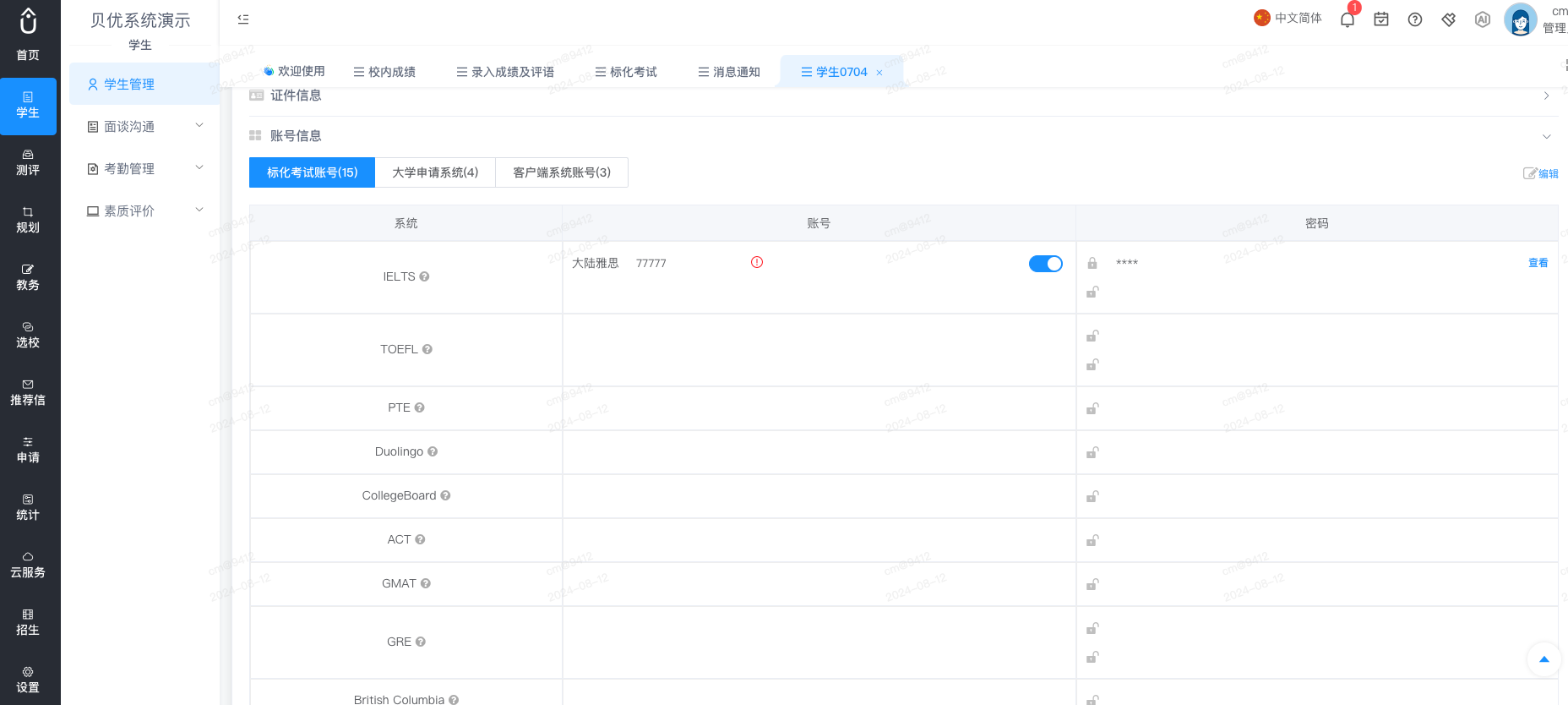The image size is (1568, 705).
Task: Click the back-to-top arrow button
Action: tap(1543, 659)
